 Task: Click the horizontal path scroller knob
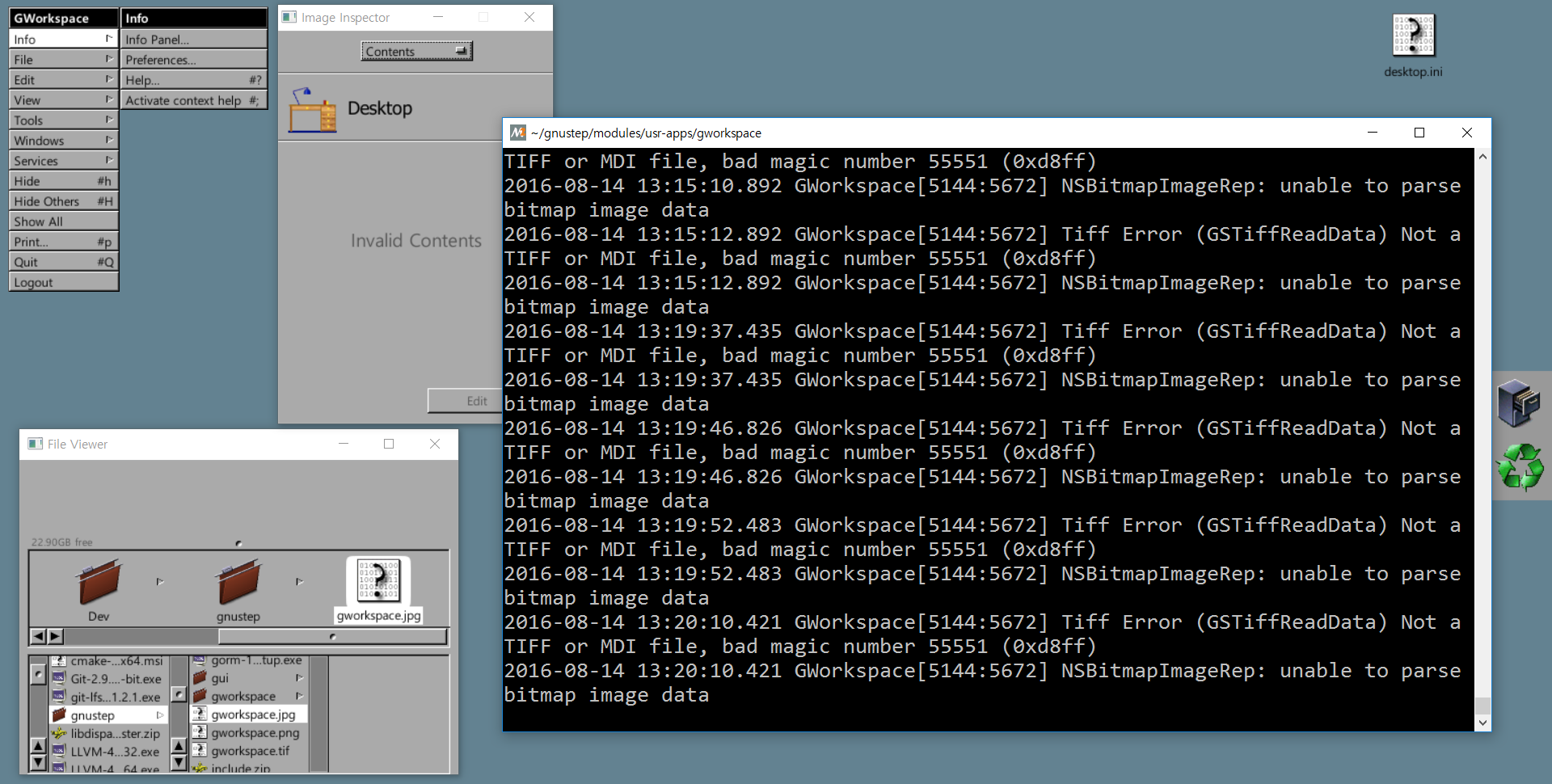pyautogui.click(x=332, y=636)
